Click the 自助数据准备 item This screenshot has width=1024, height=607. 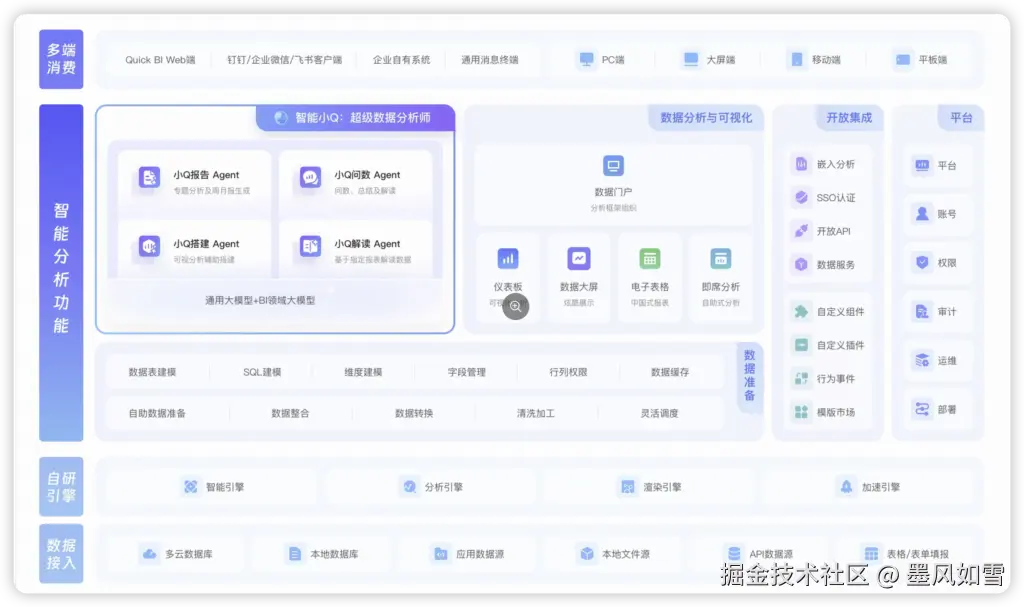[157, 413]
